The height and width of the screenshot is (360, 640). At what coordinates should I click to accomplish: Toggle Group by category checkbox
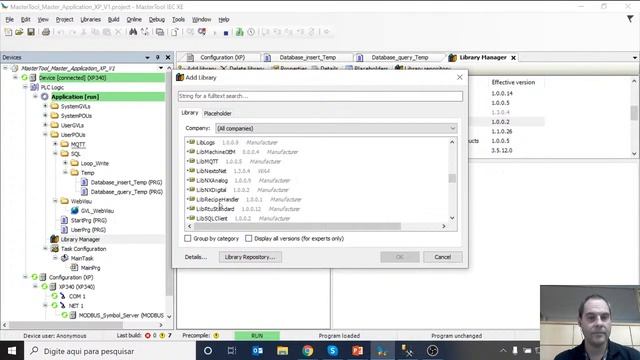[188, 238]
